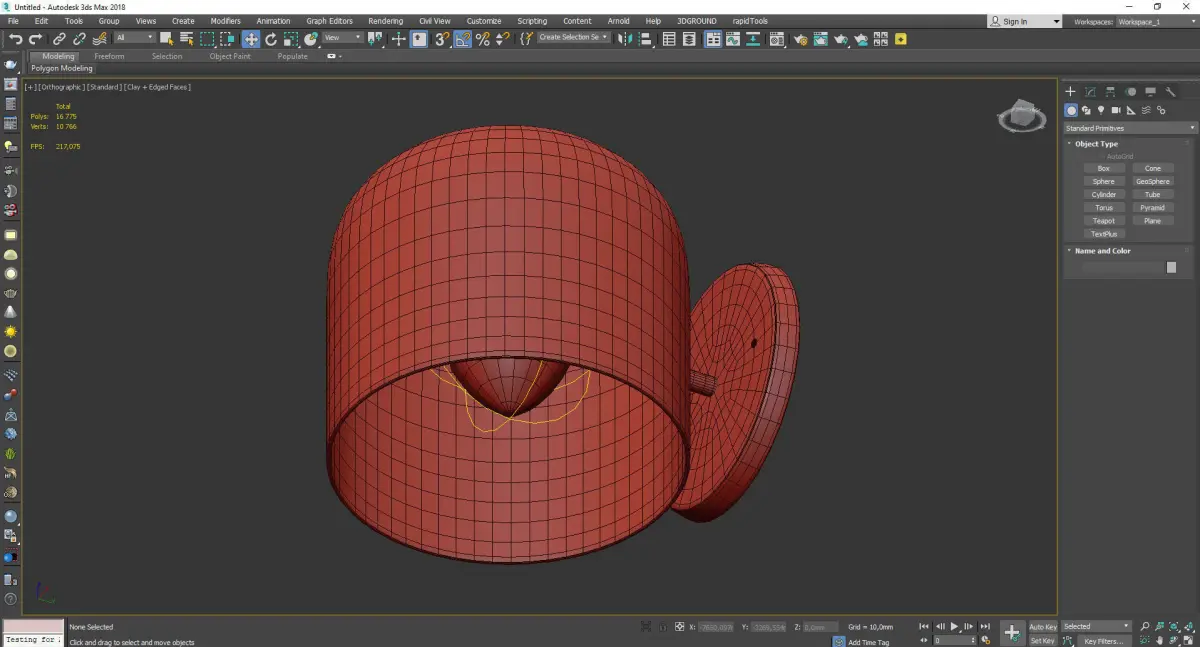Open the selection filter 'All' dropdown
The width and height of the screenshot is (1200, 647).
(134, 38)
